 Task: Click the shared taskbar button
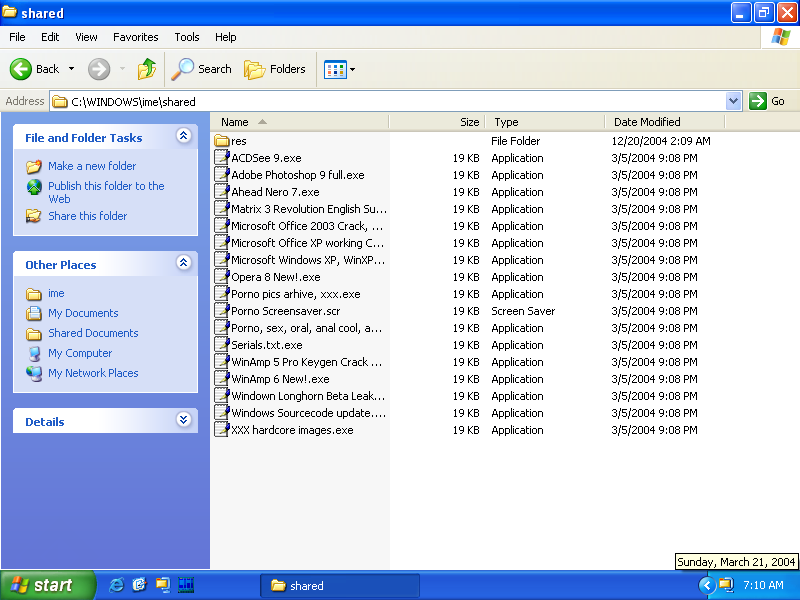point(340,585)
